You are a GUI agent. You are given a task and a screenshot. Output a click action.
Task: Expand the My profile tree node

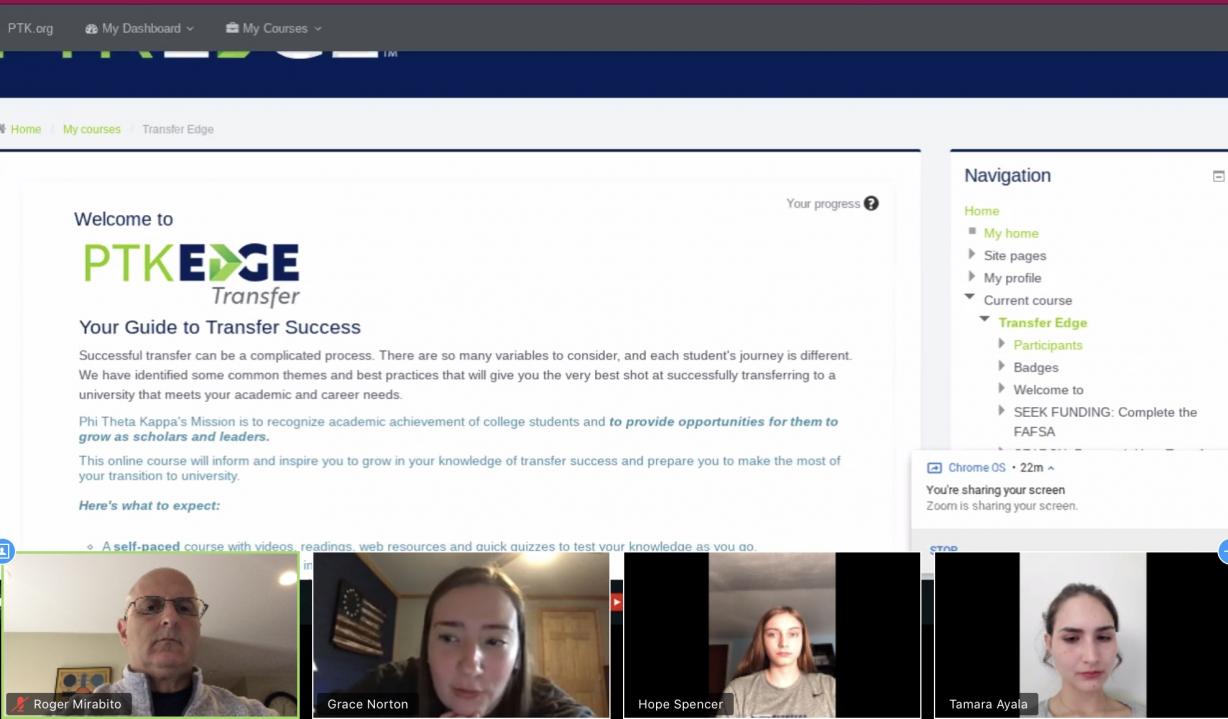[972, 277]
